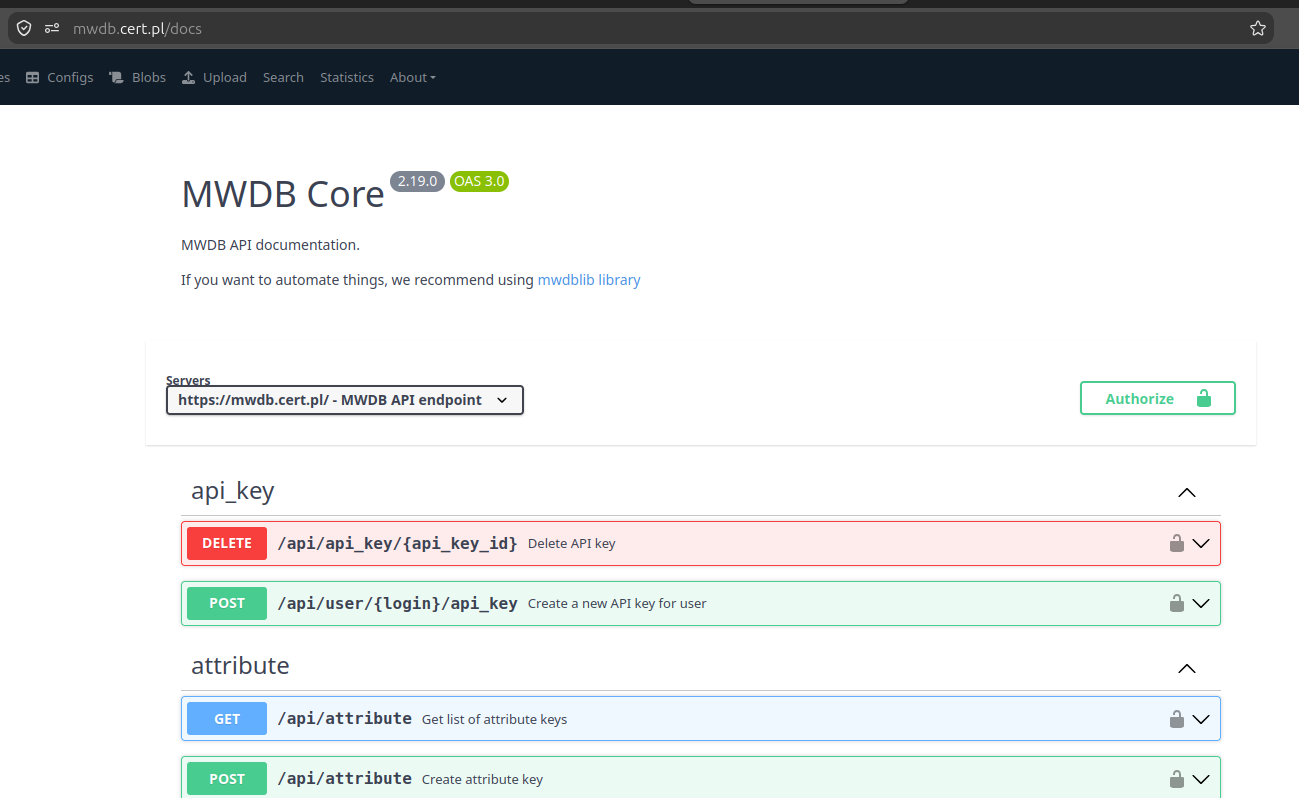The image size is (1299, 798).
Task: Collapse the attribute section with its chevron
Action: [1187, 668]
